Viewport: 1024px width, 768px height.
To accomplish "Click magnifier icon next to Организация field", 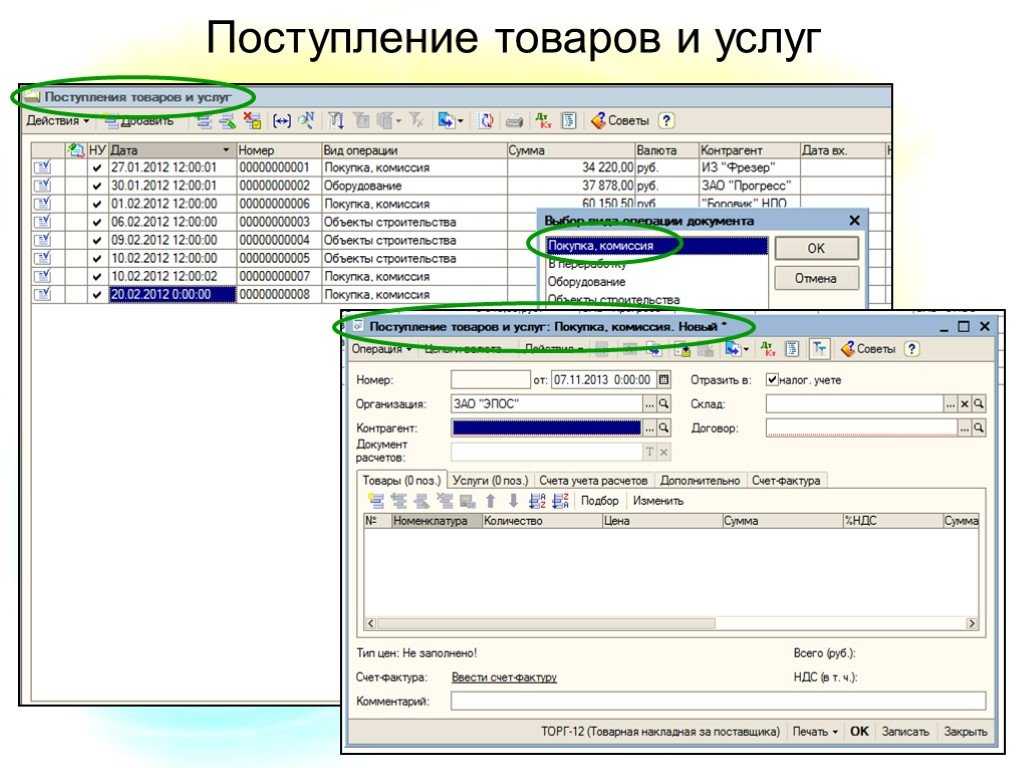I will point(664,404).
